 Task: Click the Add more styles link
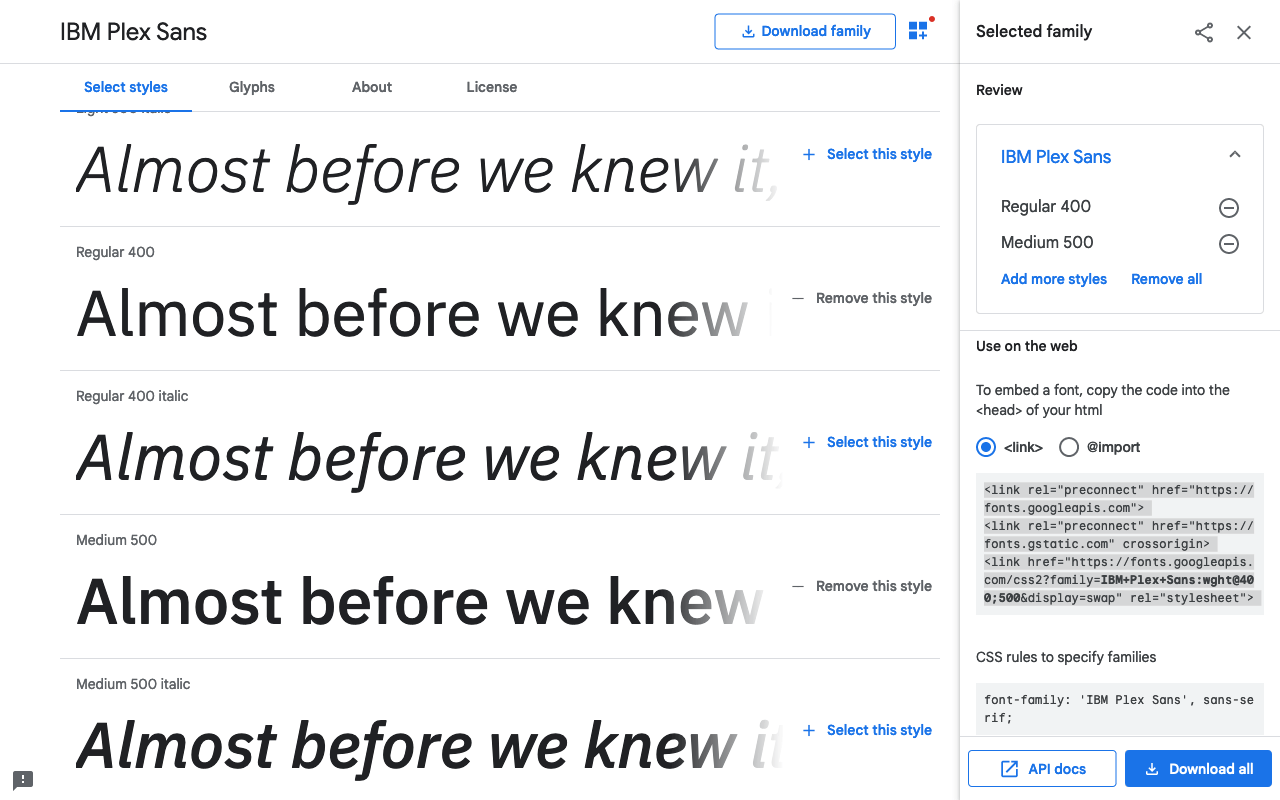tap(1054, 279)
